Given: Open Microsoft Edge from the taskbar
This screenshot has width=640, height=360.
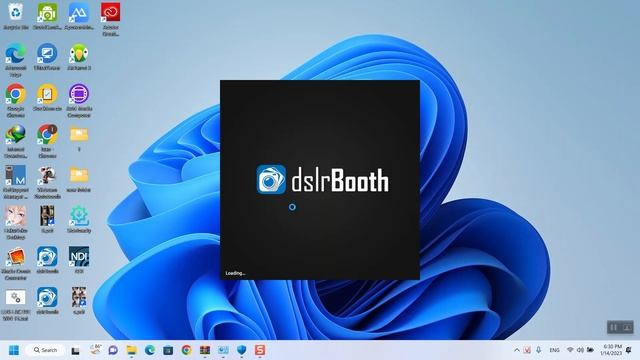Looking at the screenshot, I should click(x=150, y=350).
